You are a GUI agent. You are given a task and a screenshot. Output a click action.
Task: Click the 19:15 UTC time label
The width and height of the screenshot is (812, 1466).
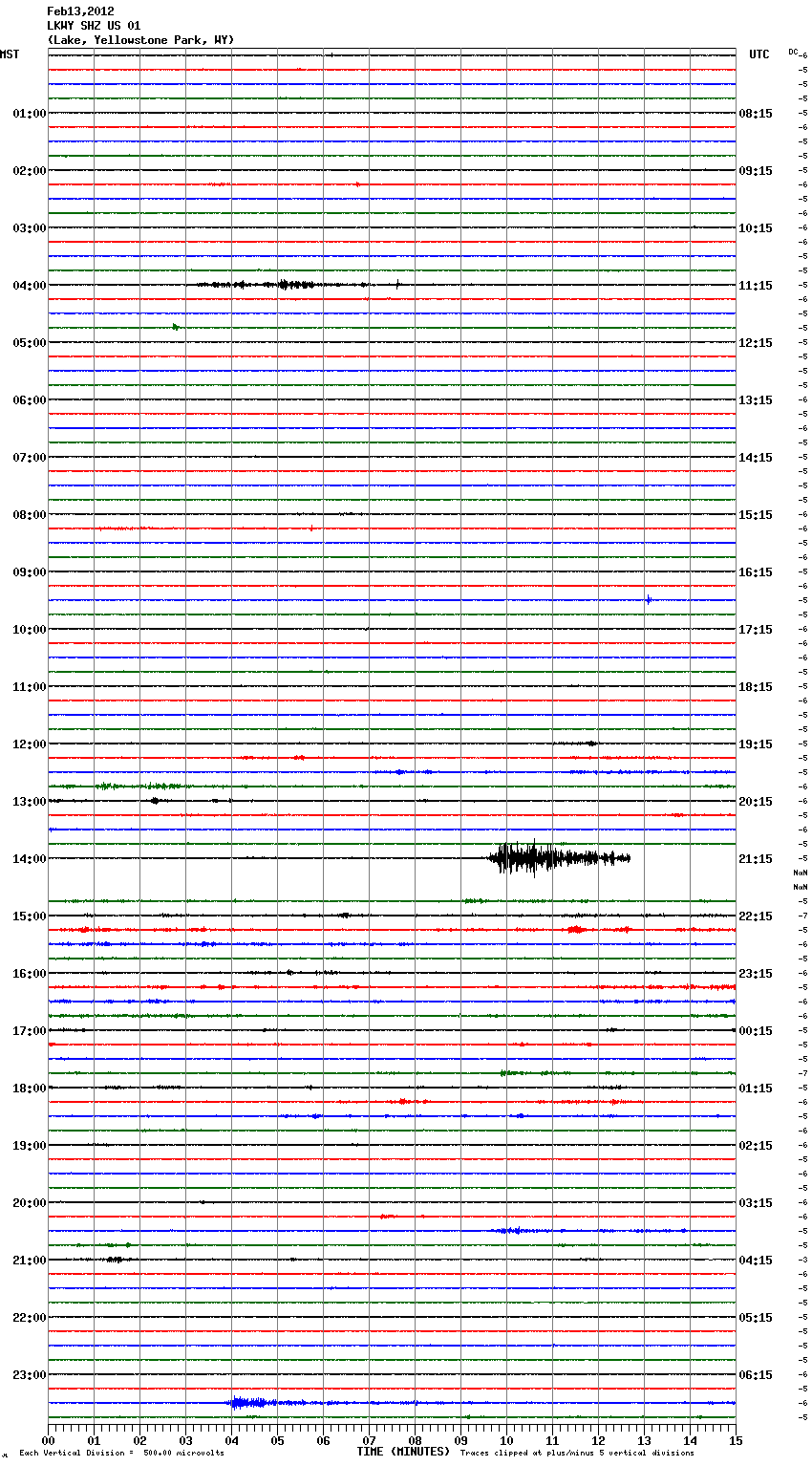756,744
